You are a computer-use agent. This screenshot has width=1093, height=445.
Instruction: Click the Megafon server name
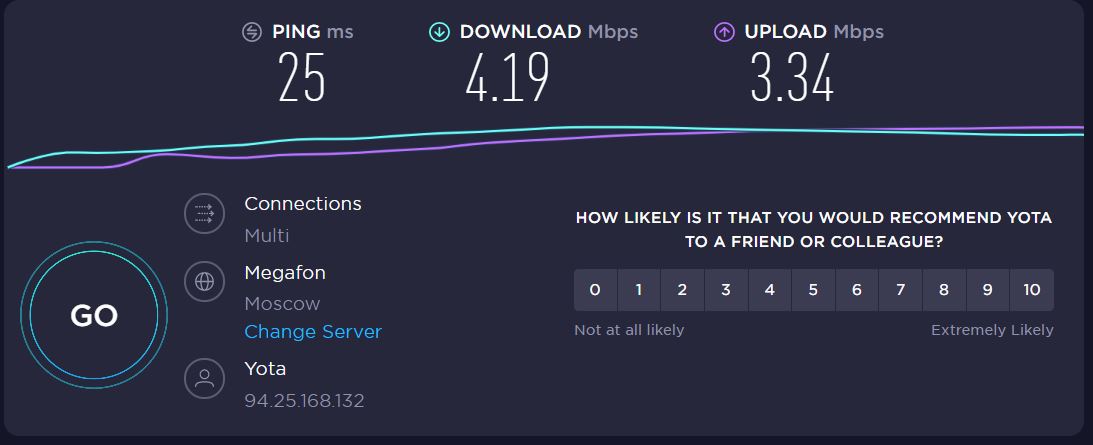[x=285, y=273]
